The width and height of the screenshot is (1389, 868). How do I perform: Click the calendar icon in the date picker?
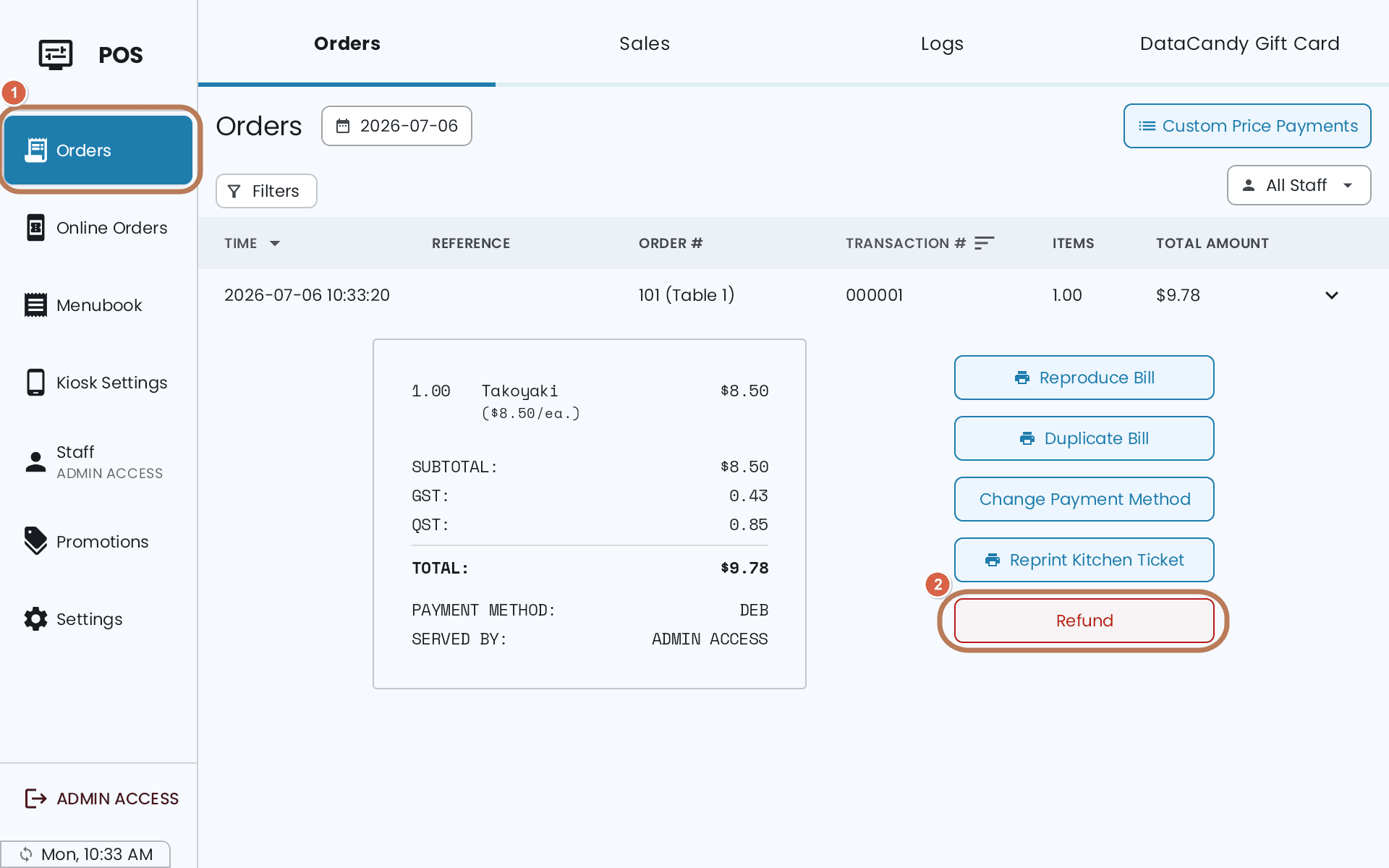click(343, 126)
